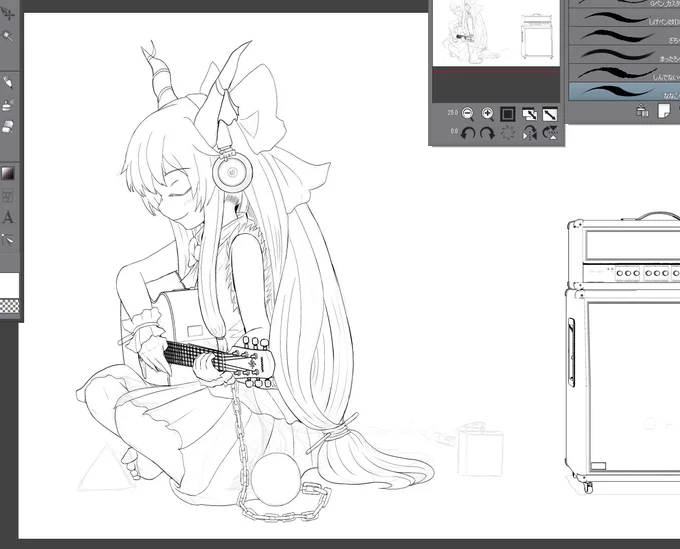Rotate canvas right in the Navigator
Viewport: 680px width, 549px height.
(487, 133)
